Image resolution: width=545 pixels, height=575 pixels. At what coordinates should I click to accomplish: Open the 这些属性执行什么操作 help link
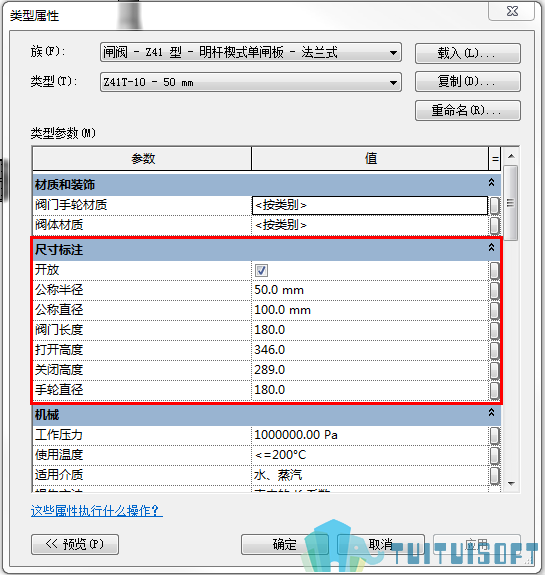point(97,510)
